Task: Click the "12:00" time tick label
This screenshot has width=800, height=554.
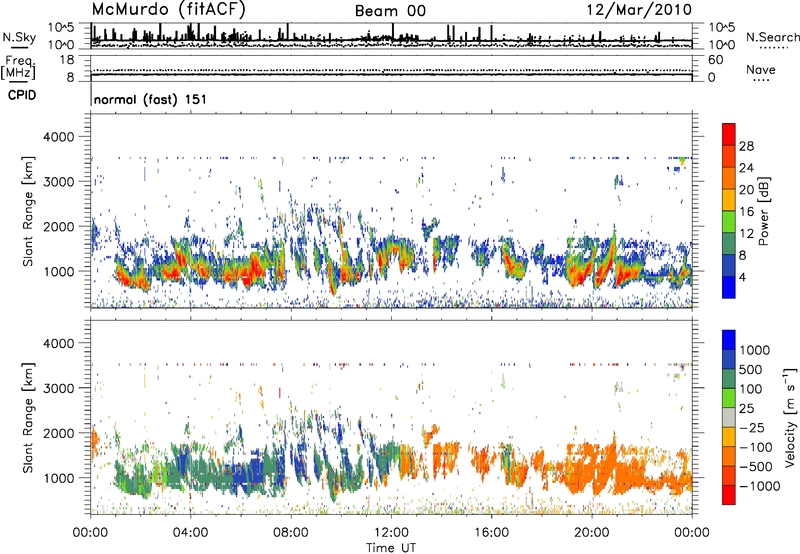Action: tap(391, 533)
